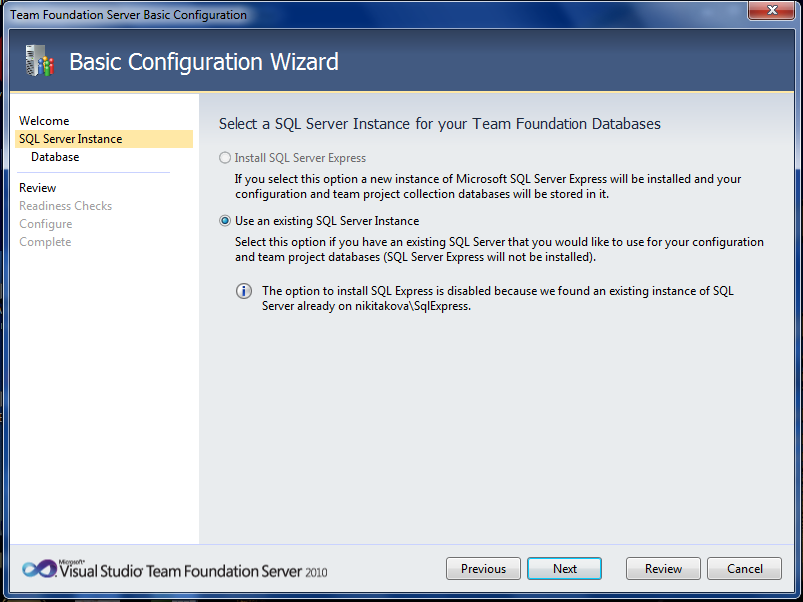Click the grayed Complete step
This screenshot has height=602, width=803.
(x=45, y=241)
